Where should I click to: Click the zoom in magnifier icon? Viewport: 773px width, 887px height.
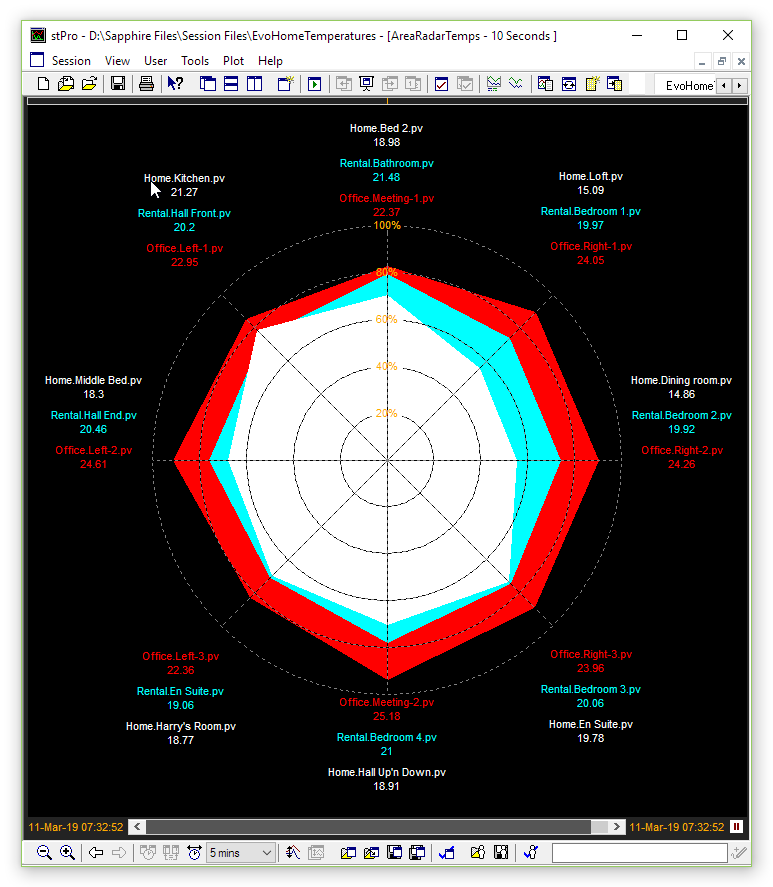coord(67,852)
